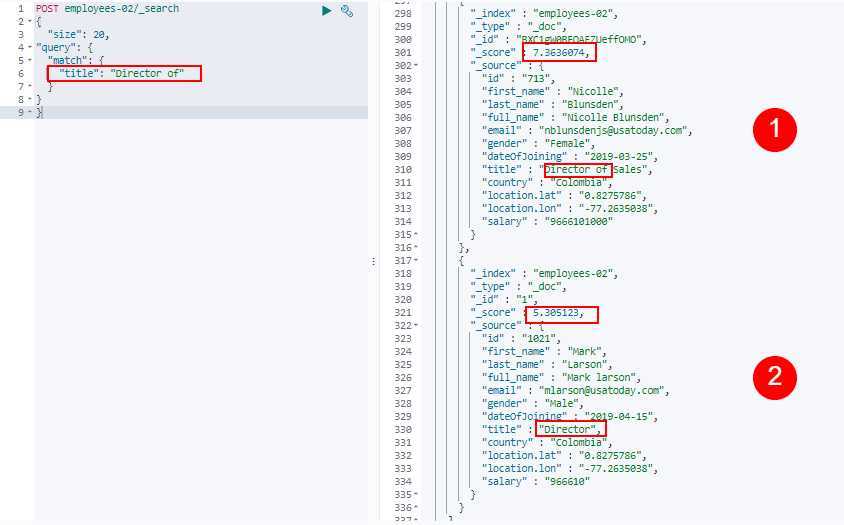Click "last_name" : "Blunsden" in the output
This screenshot has height=525, width=844.
point(550,104)
